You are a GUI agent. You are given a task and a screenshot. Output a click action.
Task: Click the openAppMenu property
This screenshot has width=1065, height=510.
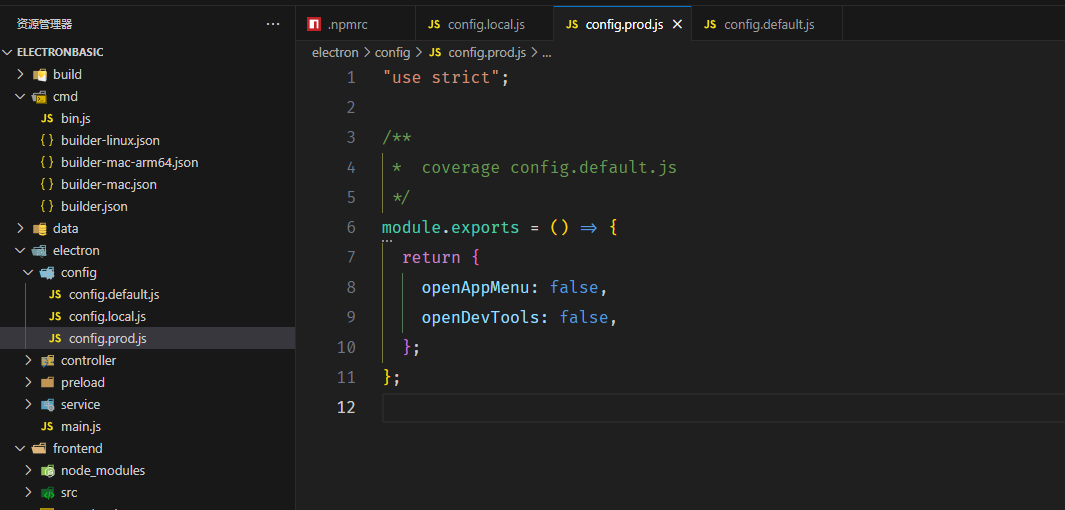475,287
